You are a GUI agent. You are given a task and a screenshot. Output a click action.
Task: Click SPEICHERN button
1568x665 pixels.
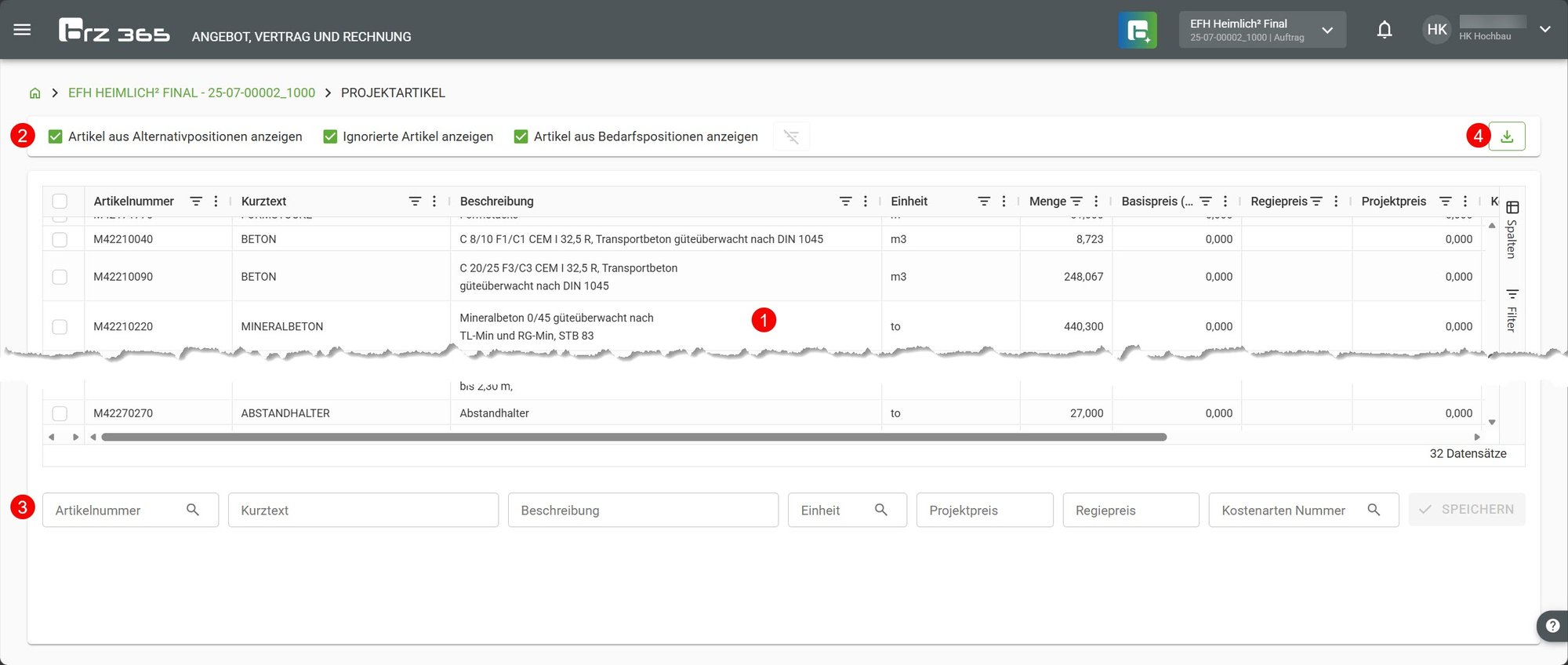pos(1467,509)
